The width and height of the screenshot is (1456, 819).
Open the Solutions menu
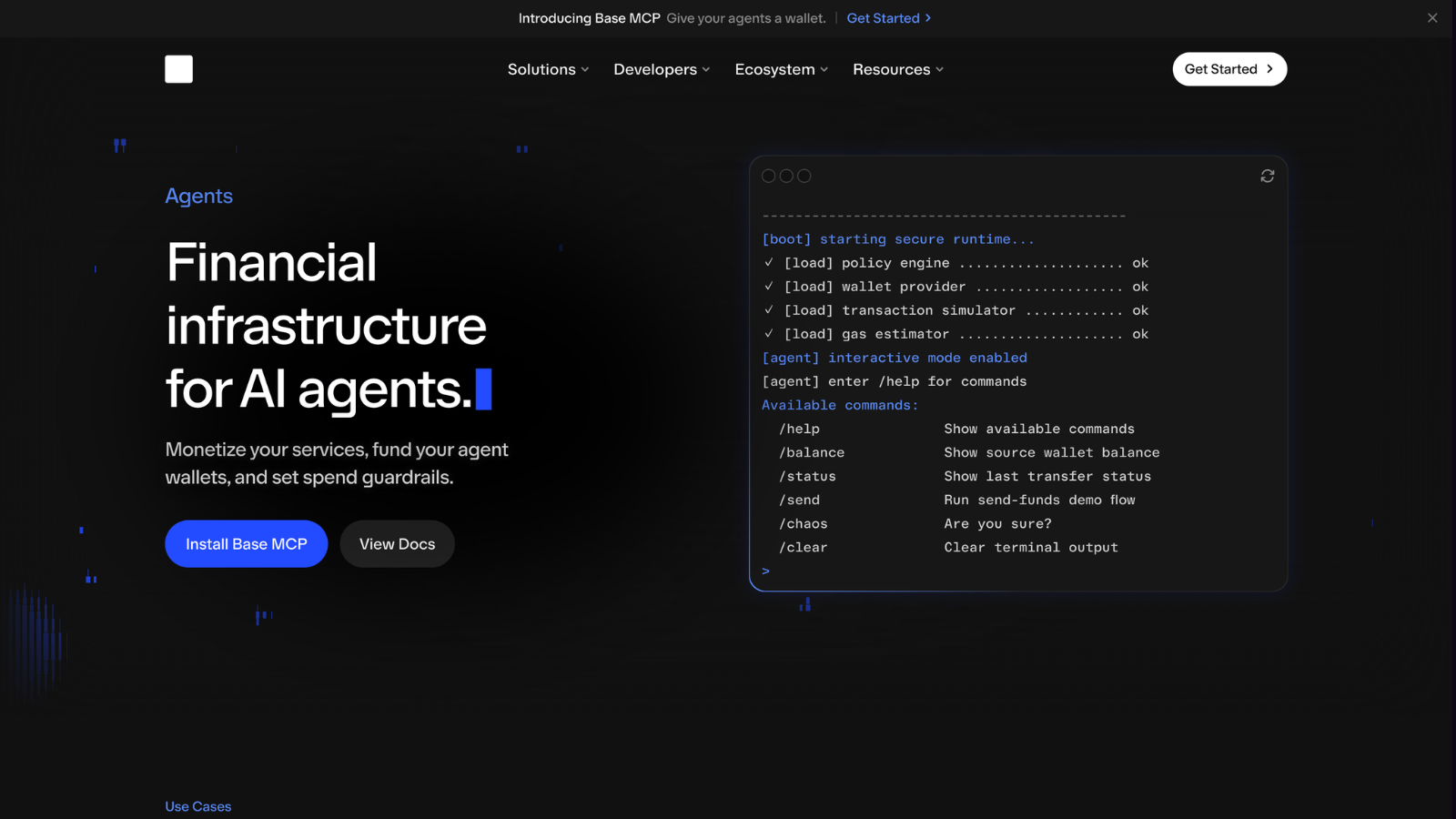tap(548, 69)
